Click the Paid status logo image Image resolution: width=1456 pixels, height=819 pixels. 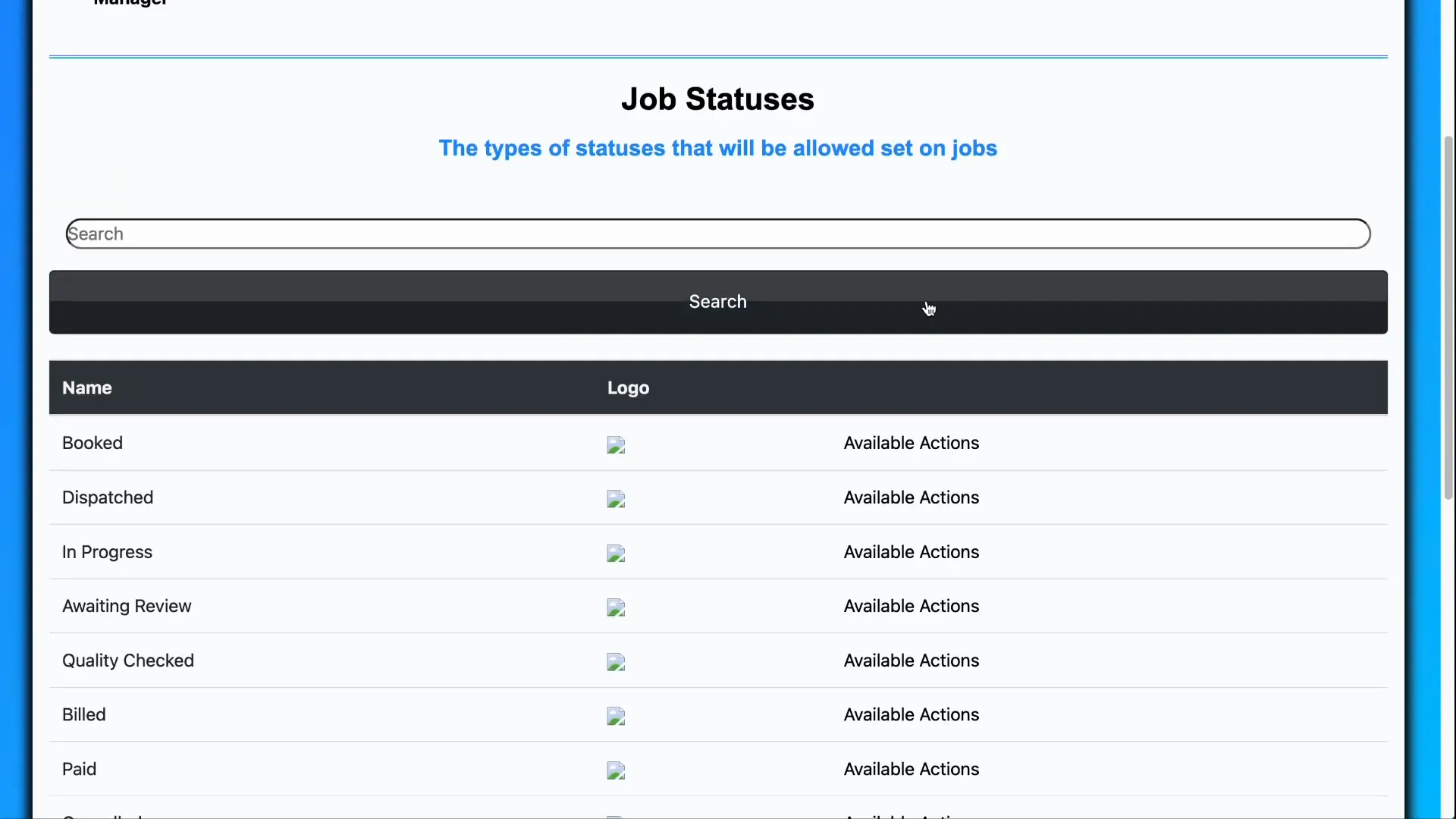point(616,770)
